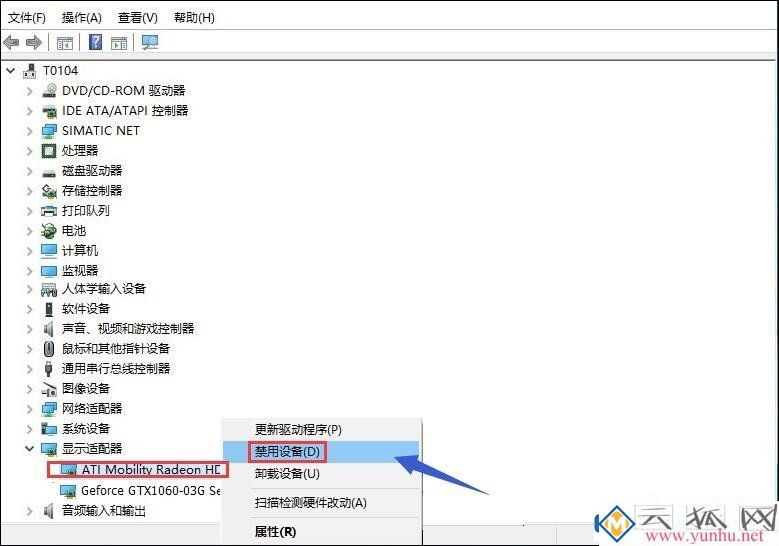Click the 存储控制器 icon
Image resolution: width=779 pixels, height=546 pixels.
tap(49, 191)
